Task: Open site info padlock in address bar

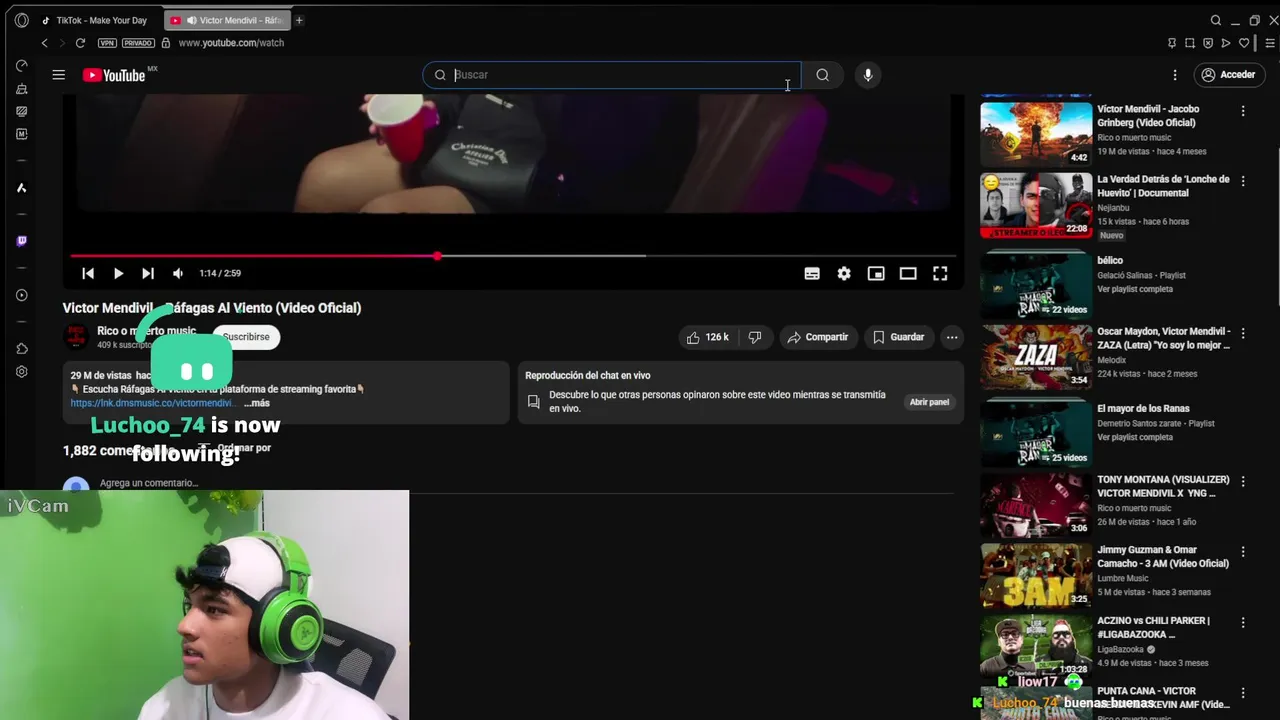Action: (165, 43)
